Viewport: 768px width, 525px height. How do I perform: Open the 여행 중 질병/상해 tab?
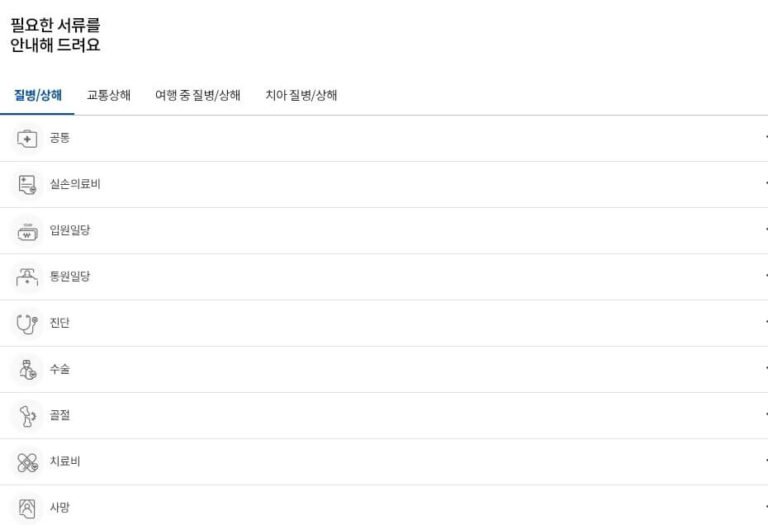pos(197,96)
